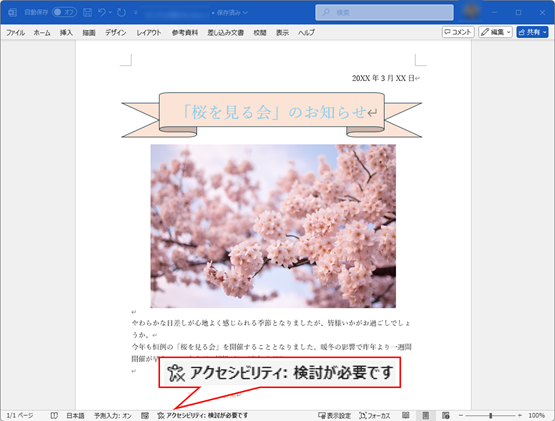555x421 pixels.
Task: Toggle the 自動保存 switch
Action: [64, 12]
